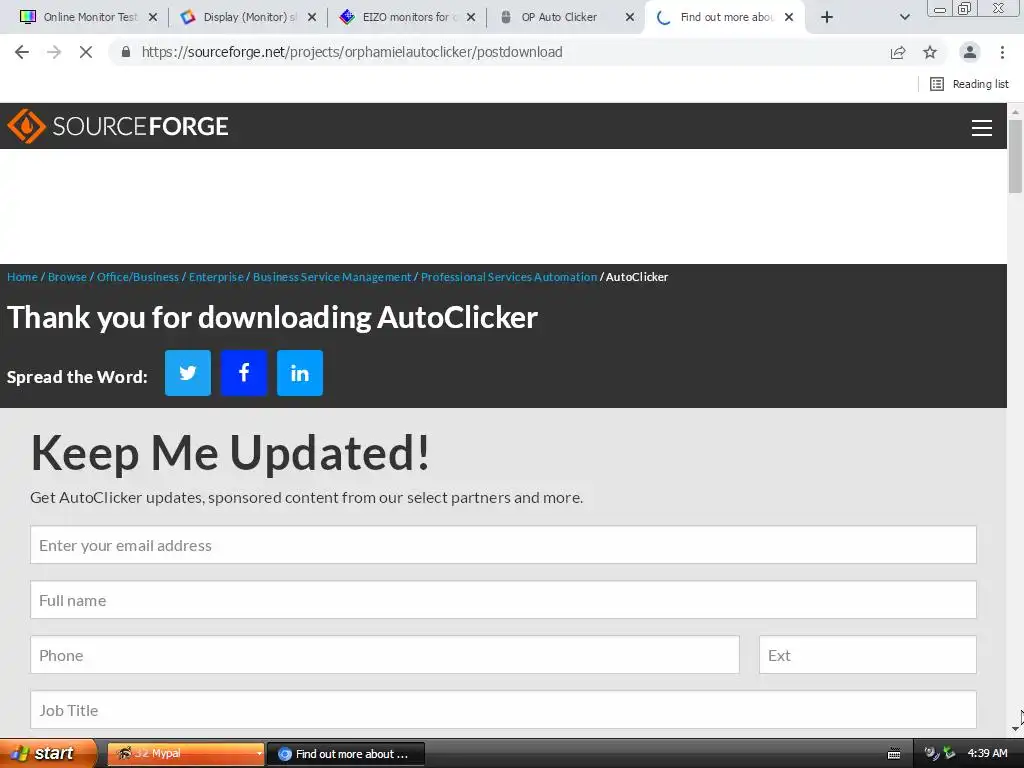Open the browser three-dot menu

point(1002,52)
